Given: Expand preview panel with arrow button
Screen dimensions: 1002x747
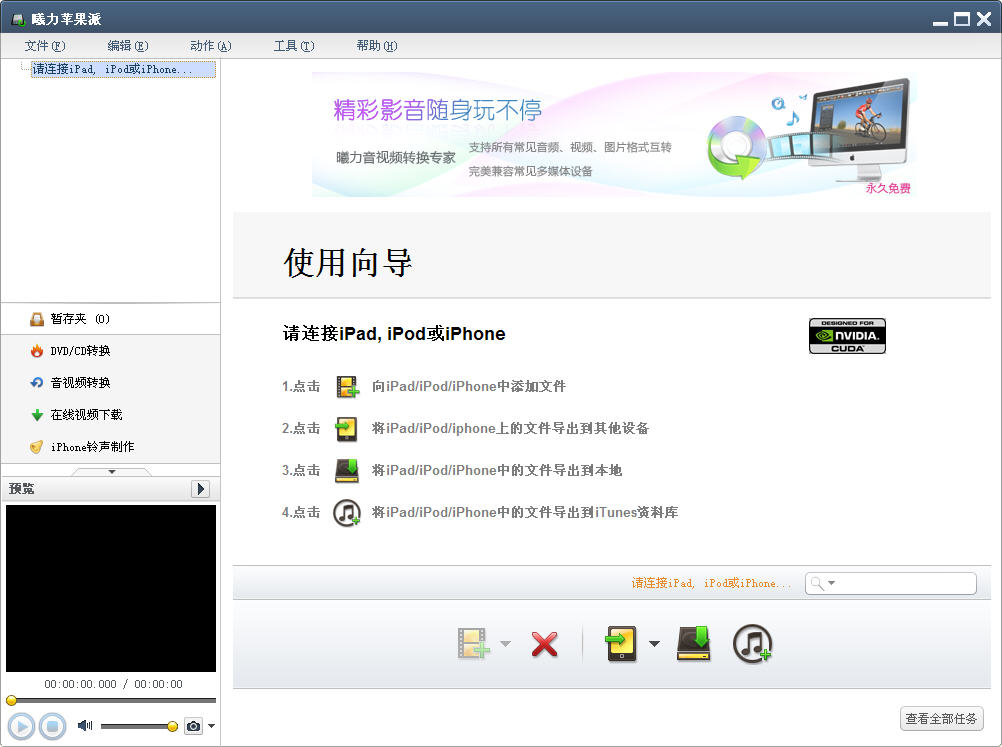Looking at the screenshot, I should 201,489.
